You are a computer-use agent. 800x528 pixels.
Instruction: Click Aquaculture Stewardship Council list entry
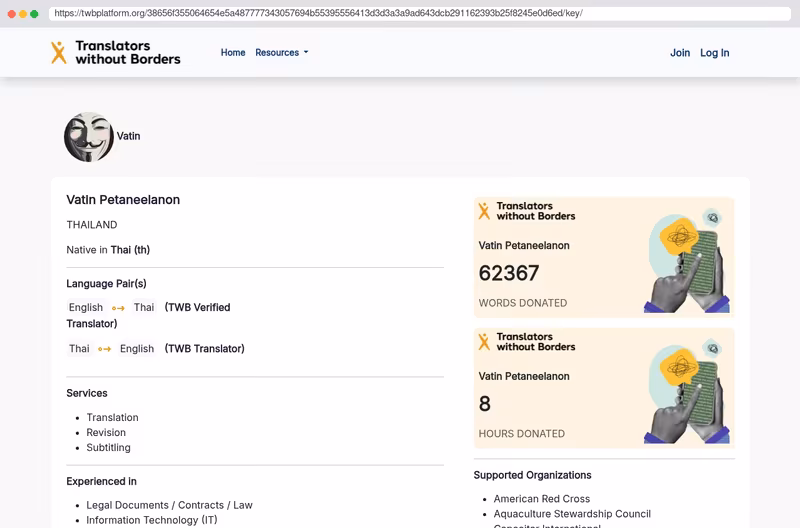click(x=572, y=514)
